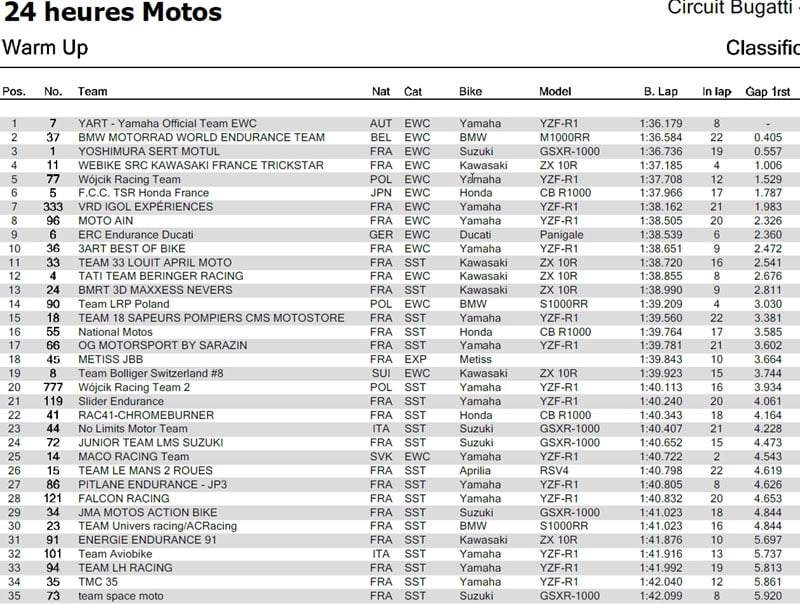Image resolution: width=800 pixels, height=604 pixels.
Task: Click the Pos. column header
Action: [14, 92]
